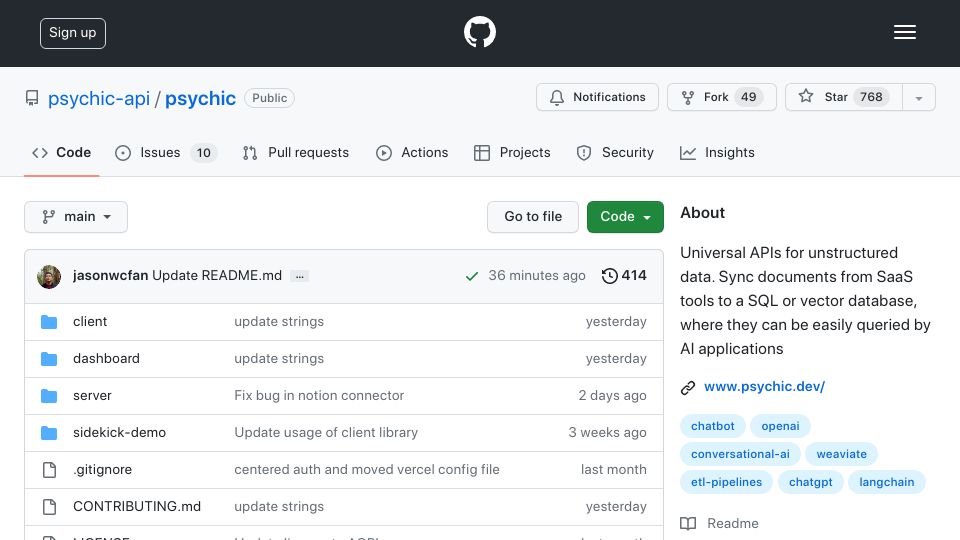The image size is (960, 540).
Task: Fork the repository
Action: 721,97
